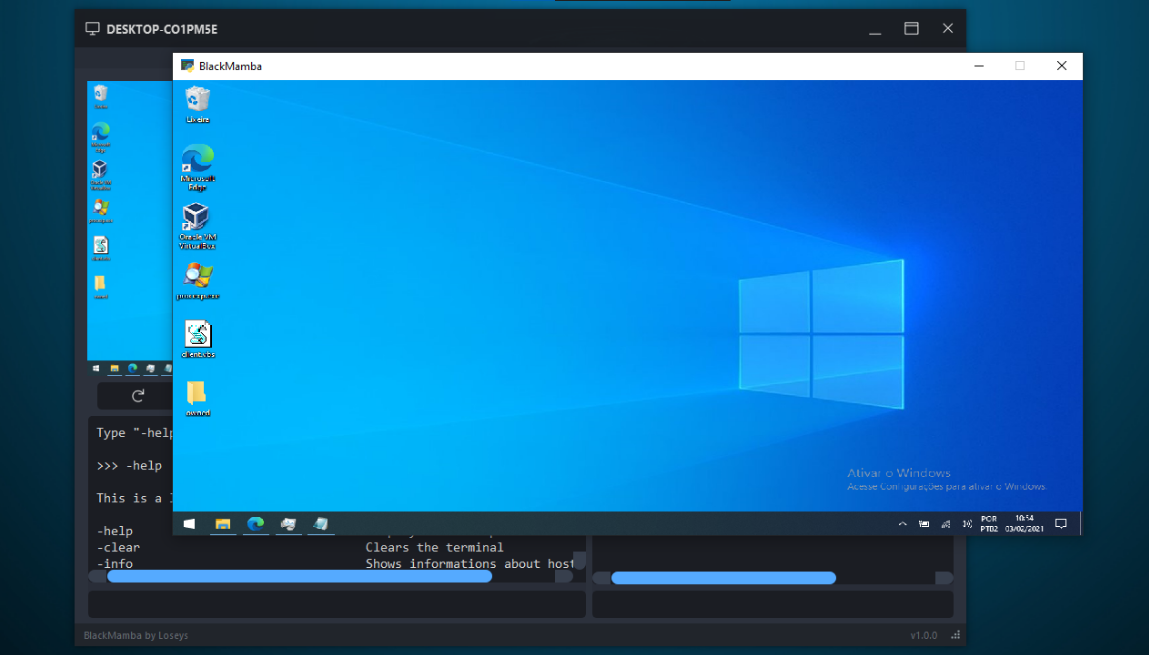1149x655 pixels.
Task: Focus the right bottom input field
Action: click(772, 604)
